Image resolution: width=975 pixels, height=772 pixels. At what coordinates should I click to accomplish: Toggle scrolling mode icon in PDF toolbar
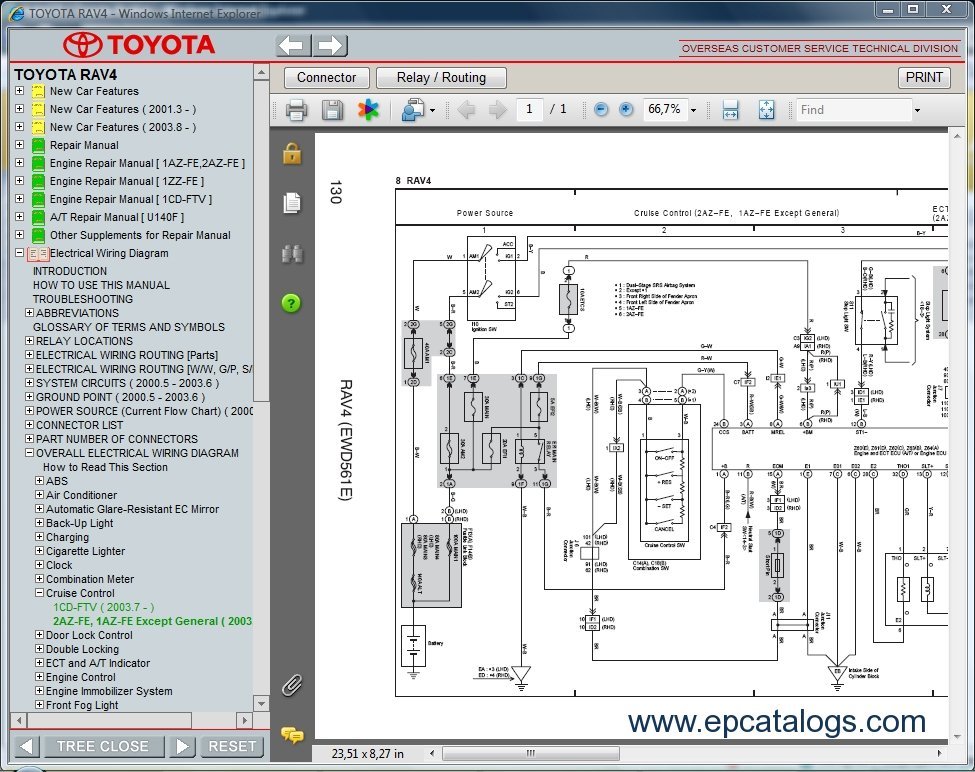point(731,110)
